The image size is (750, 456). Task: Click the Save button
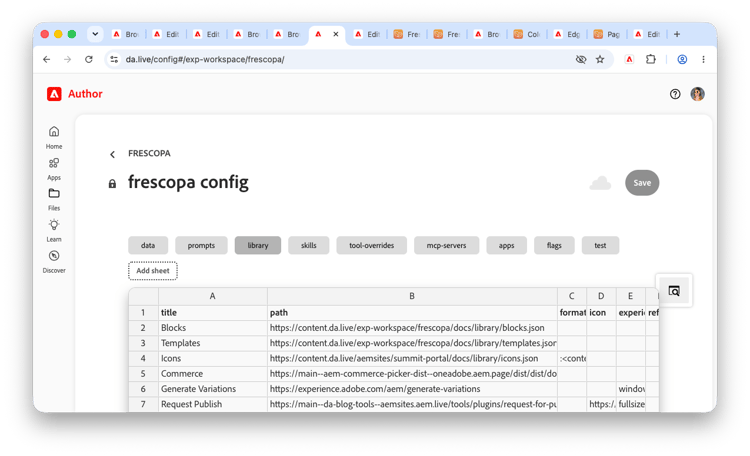click(x=642, y=183)
